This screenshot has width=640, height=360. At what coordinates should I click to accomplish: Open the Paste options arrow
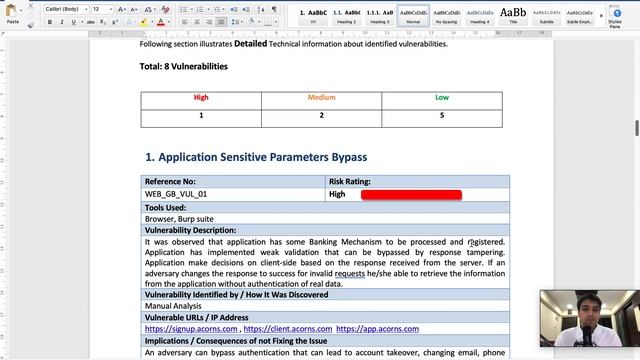pyautogui.click(x=21, y=11)
